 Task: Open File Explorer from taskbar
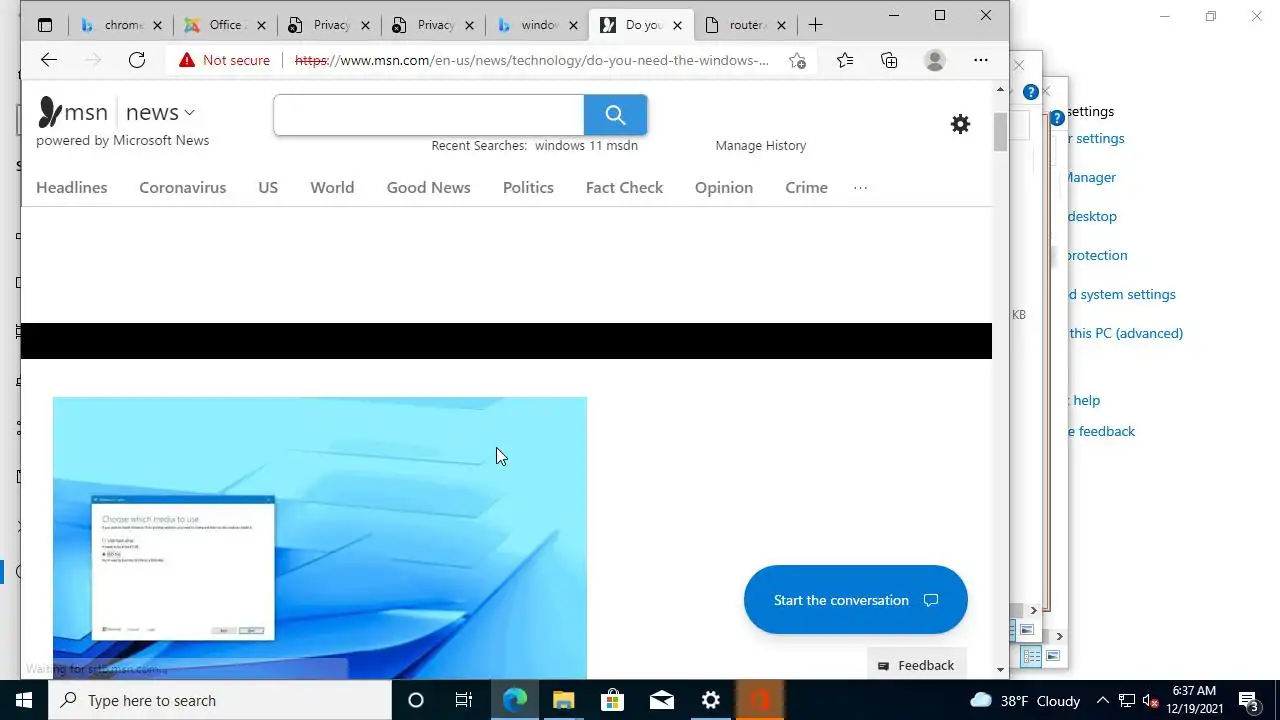click(x=563, y=700)
